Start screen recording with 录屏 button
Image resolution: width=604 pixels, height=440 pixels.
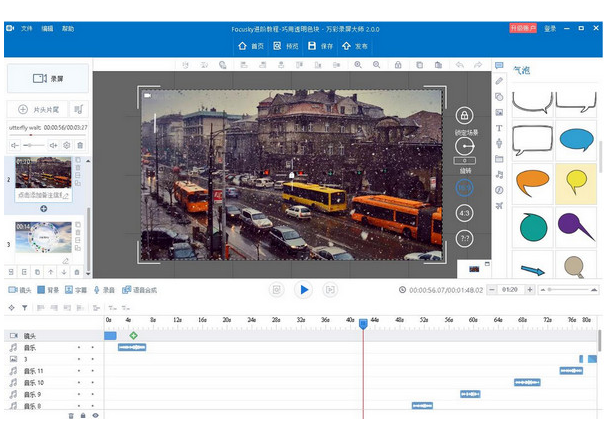[48, 79]
